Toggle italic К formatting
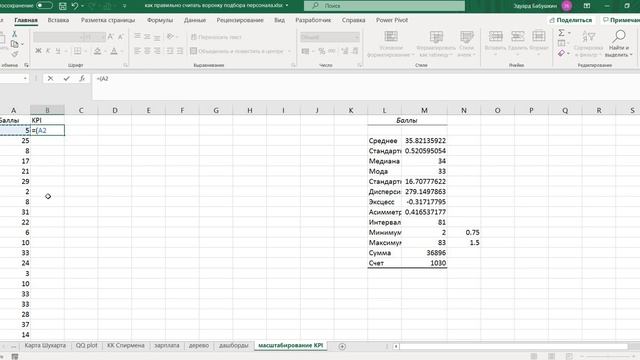This screenshot has height=360, width=640. (x=48, y=51)
